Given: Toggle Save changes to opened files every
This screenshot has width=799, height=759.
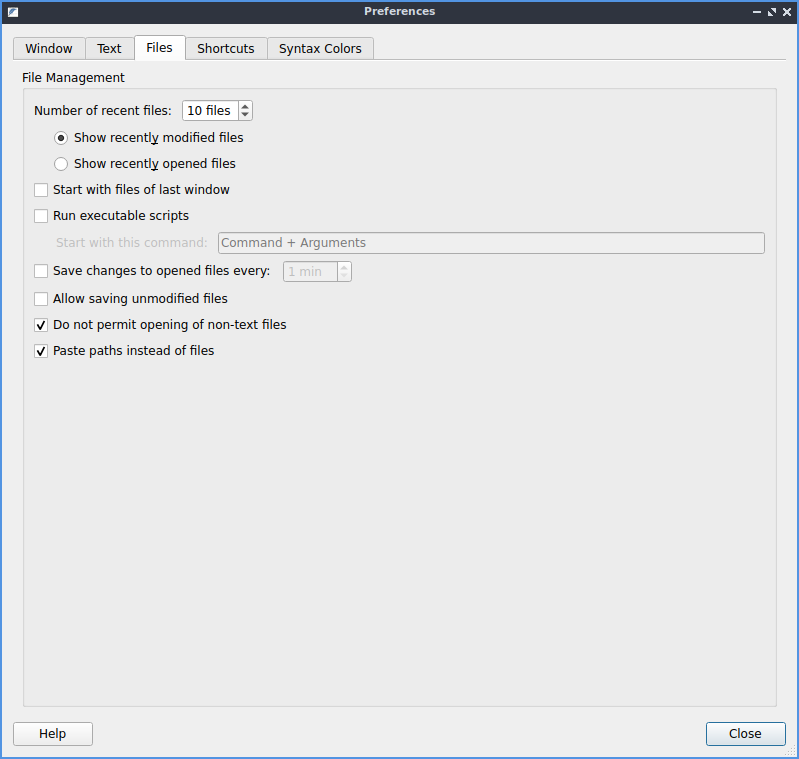Looking at the screenshot, I should coord(41,271).
